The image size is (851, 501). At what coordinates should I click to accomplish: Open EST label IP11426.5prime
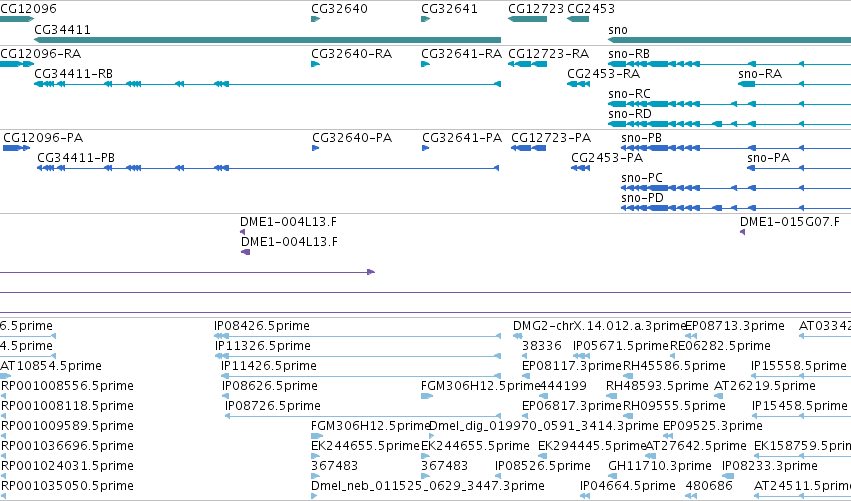pos(269,366)
